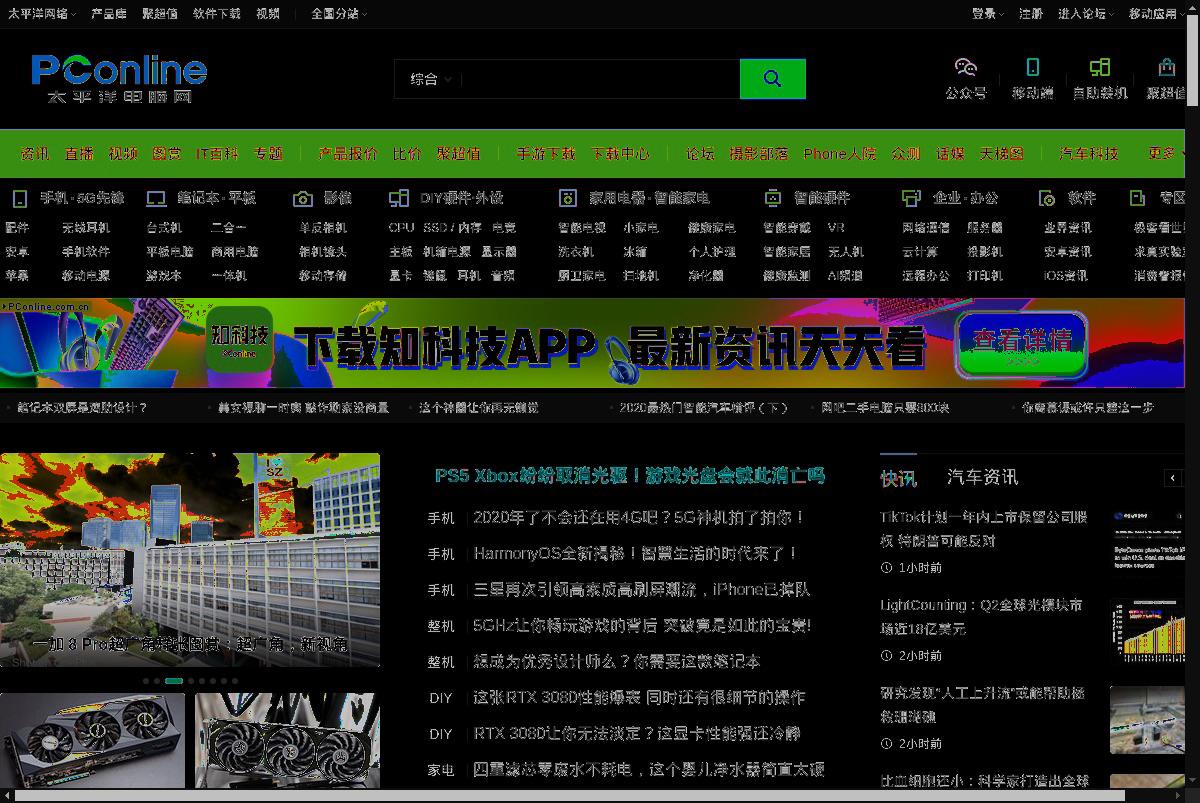The height and width of the screenshot is (803, 1200).
Task: Click ticker text 2020最热门智能汽车增评（下）
Action: pos(703,408)
